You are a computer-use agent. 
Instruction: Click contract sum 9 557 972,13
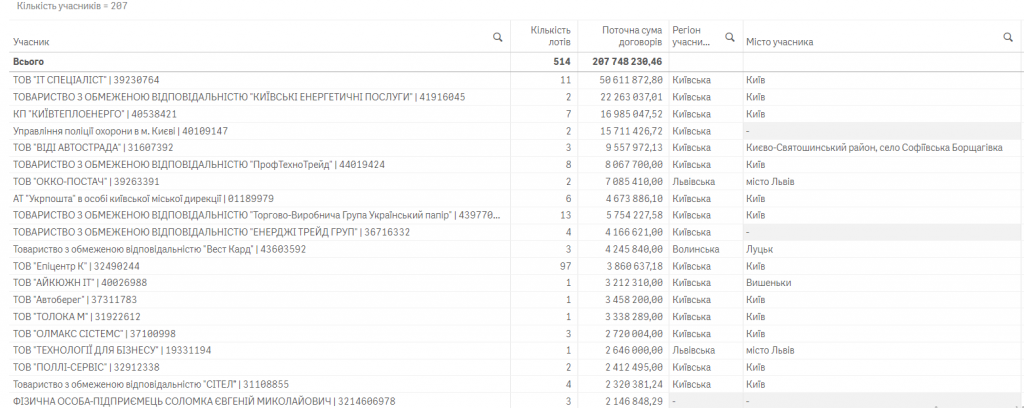(x=633, y=148)
